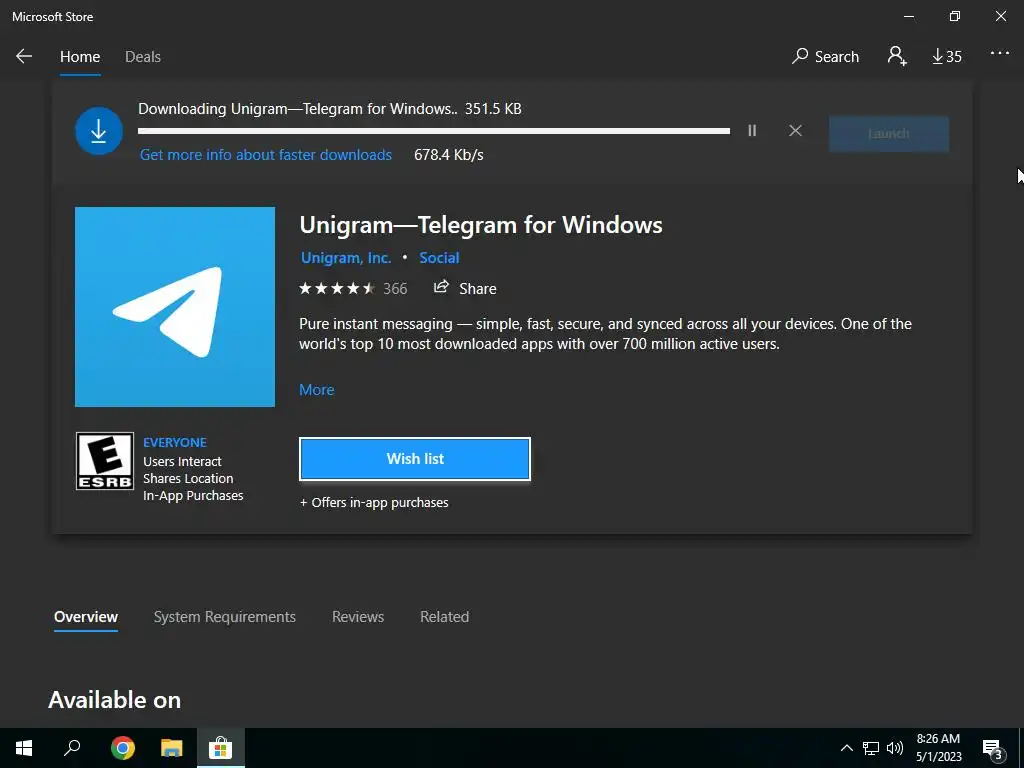This screenshot has width=1024, height=768.
Task: Open network status tray icon
Action: pos(871,748)
